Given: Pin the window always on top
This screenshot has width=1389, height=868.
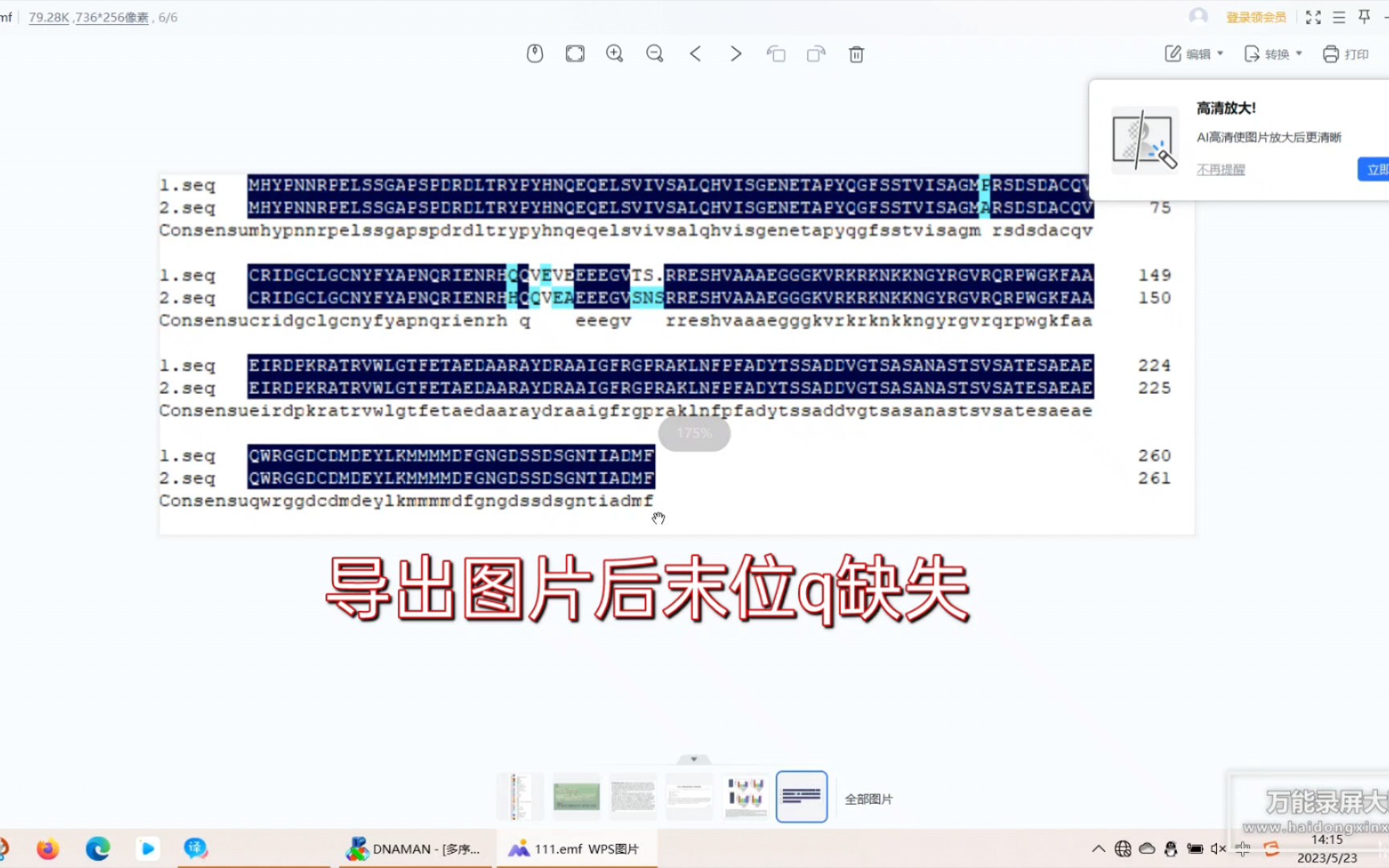Looking at the screenshot, I should pyautogui.click(x=1364, y=16).
